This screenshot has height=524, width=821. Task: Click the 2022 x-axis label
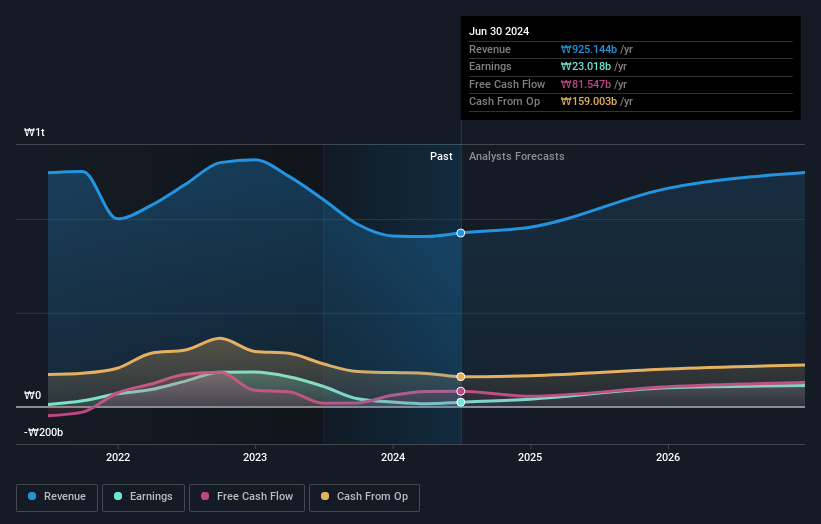[x=118, y=457]
